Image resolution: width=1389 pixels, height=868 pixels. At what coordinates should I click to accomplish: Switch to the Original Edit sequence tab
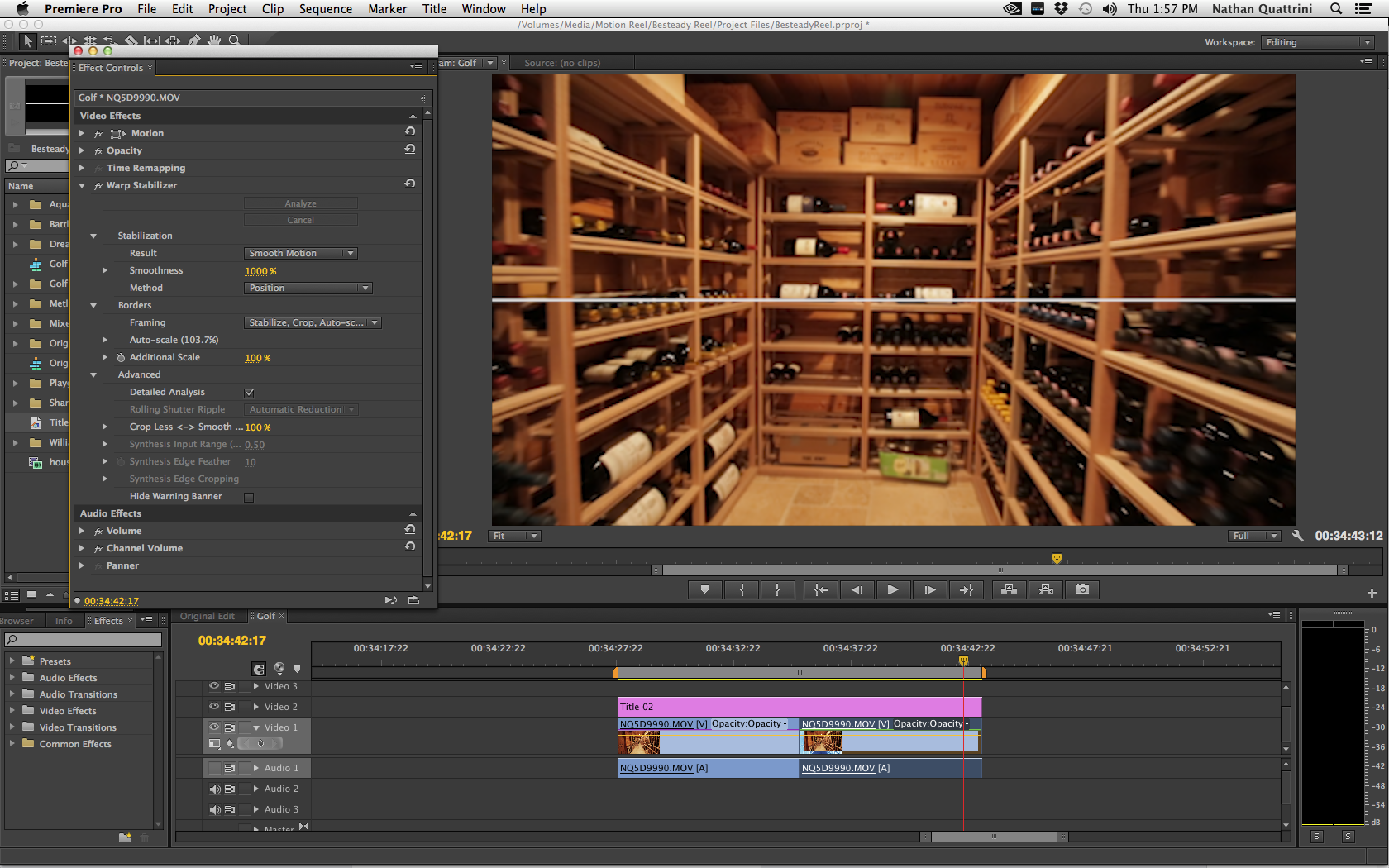click(x=208, y=617)
